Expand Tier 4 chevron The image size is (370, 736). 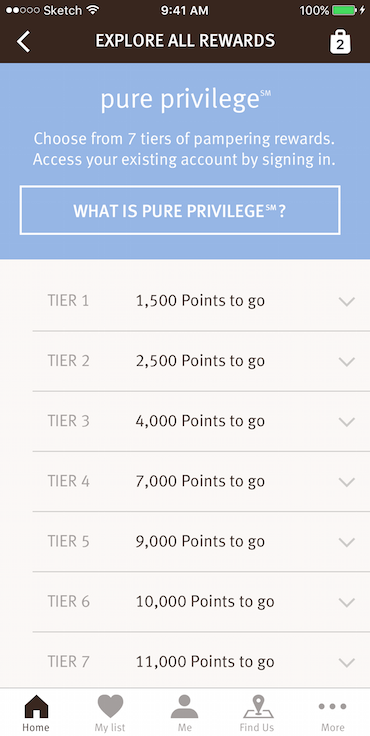pos(347,482)
